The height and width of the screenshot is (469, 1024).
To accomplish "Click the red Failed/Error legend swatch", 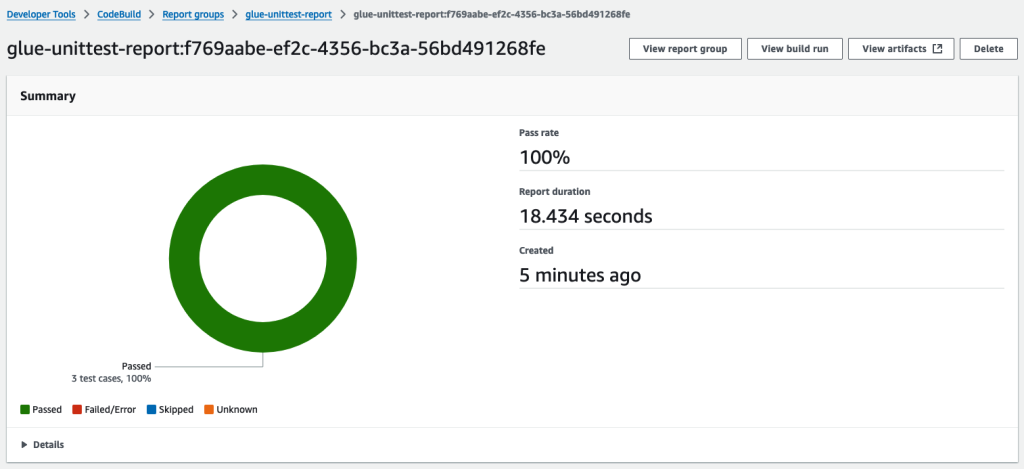I will coord(77,410).
